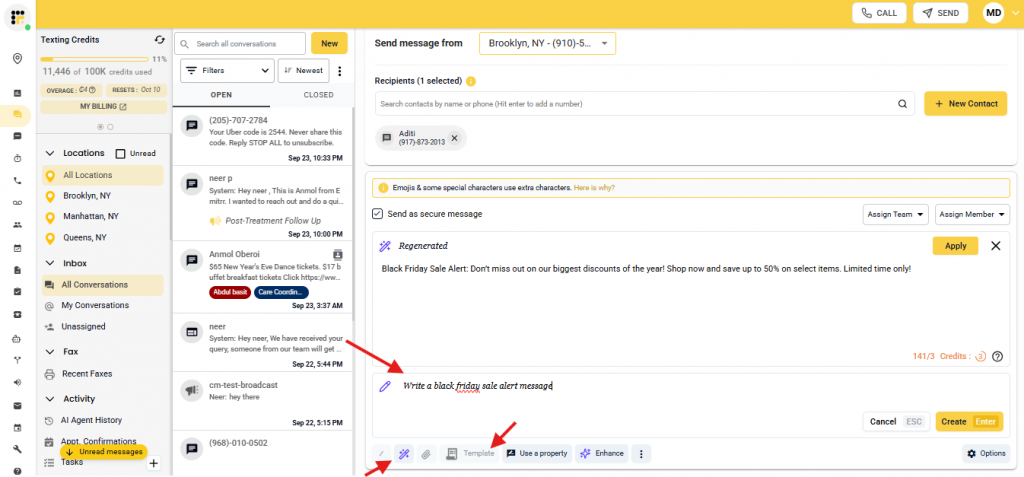Viewport: 1024px width, 477px height.
Task: Select the second carousel dot under My Billing
Action: click(x=110, y=127)
